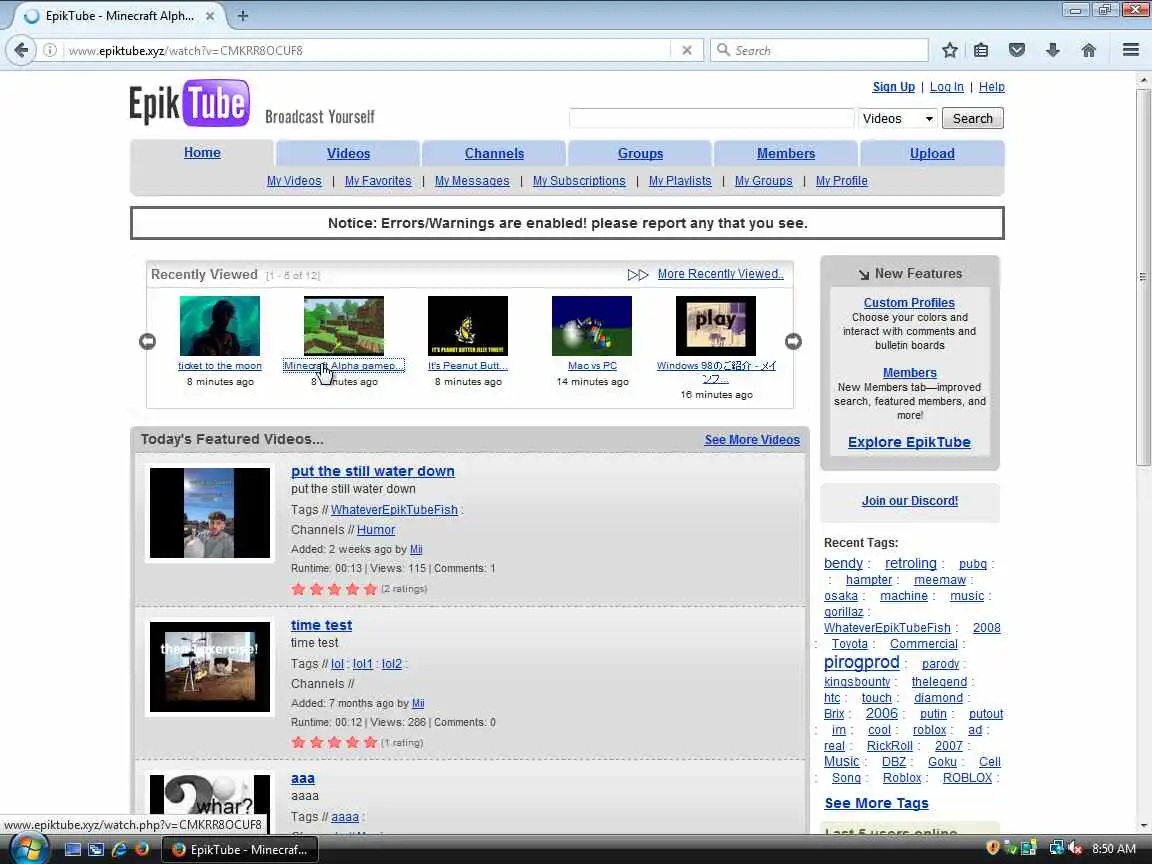Open site information icon in address bar
1152x864 pixels.
[x=50, y=50]
